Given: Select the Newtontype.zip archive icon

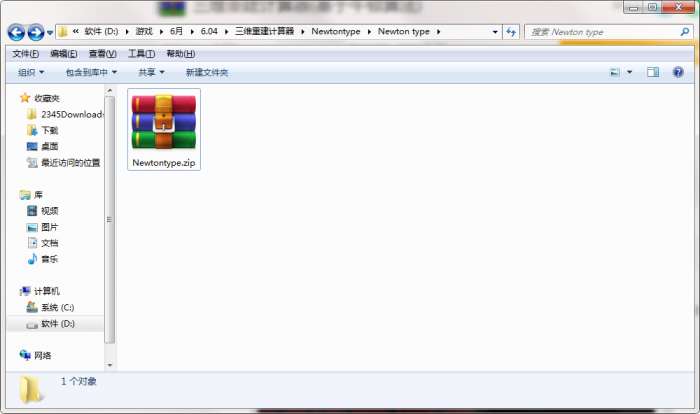Looking at the screenshot, I should tap(164, 122).
